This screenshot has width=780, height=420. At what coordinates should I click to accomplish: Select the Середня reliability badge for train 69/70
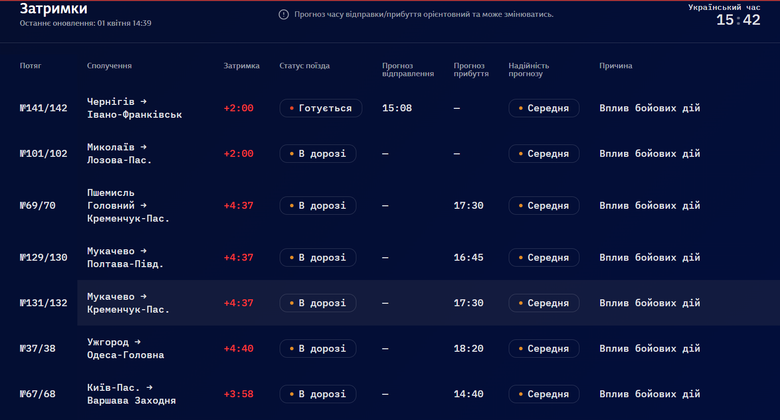(x=543, y=206)
